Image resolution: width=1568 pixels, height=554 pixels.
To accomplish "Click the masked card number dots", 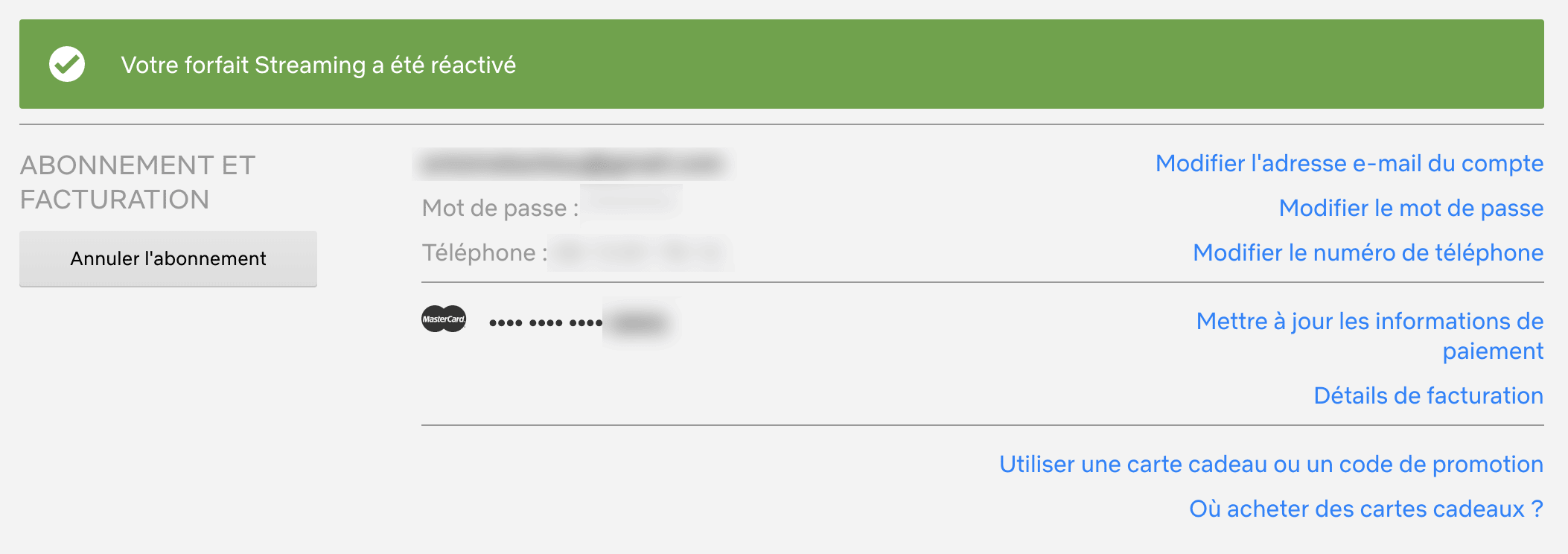I will coord(546,322).
